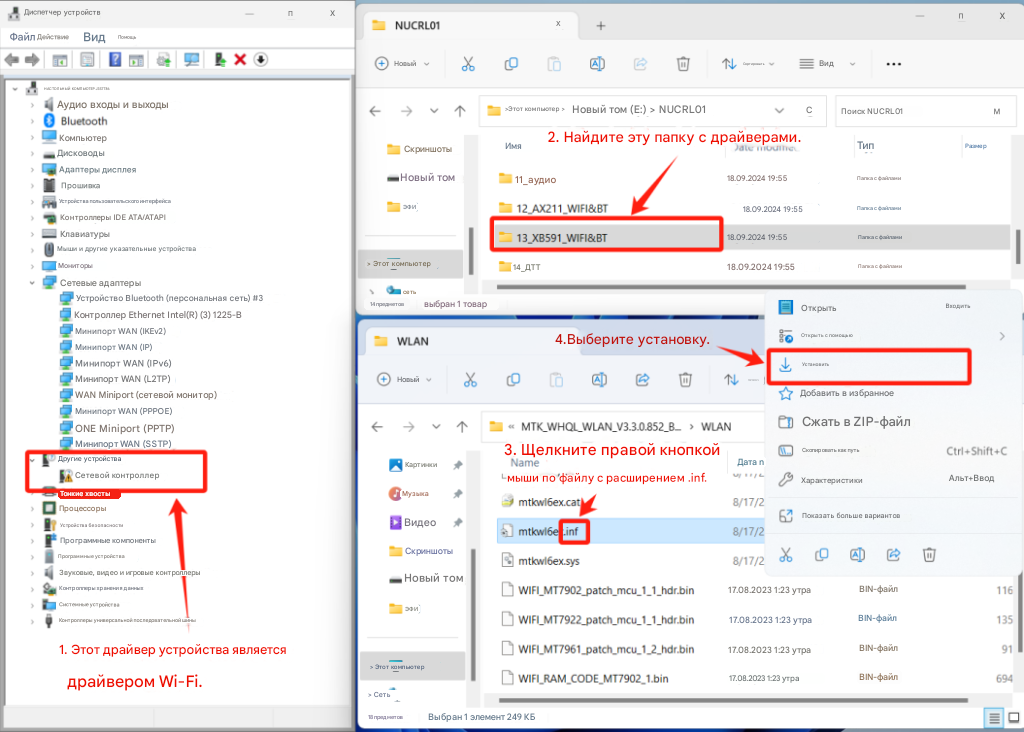This screenshot has height=732, width=1024.
Task: Click the Rename icon in NUCRL01 window toolbar
Action: pyautogui.click(x=597, y=64)
